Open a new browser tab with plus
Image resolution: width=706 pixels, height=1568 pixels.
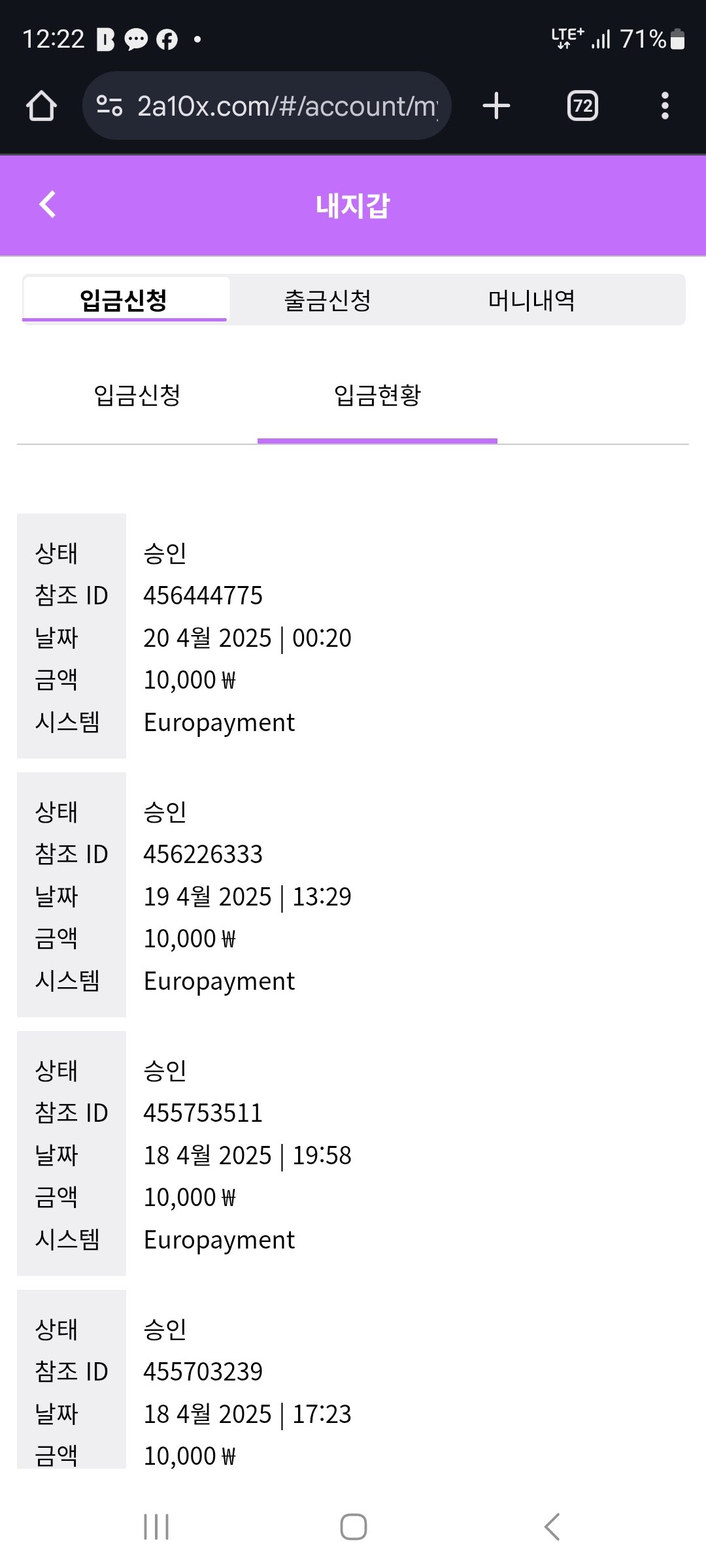pos(496,106)
